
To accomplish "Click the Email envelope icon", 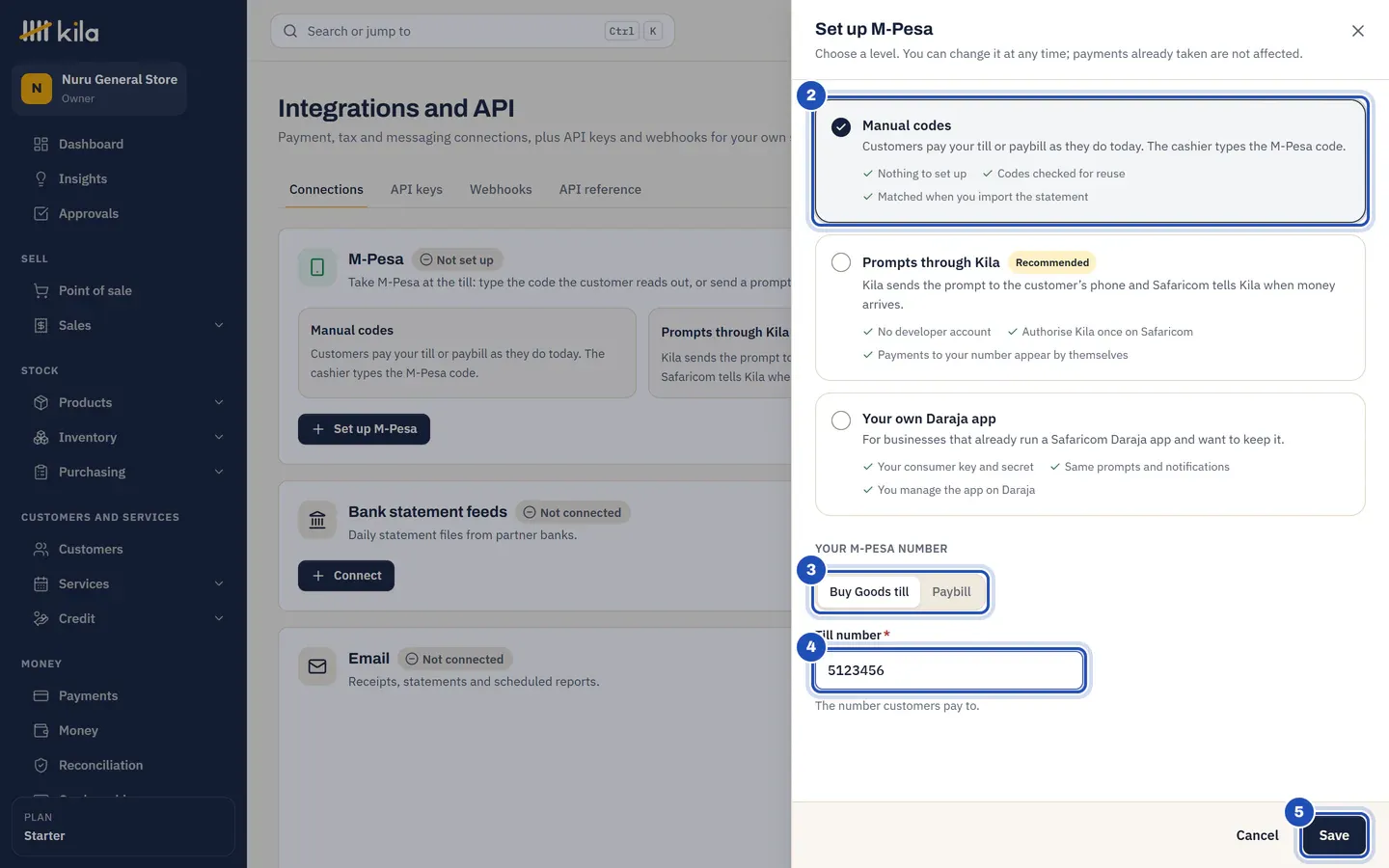I will [317, 666].
